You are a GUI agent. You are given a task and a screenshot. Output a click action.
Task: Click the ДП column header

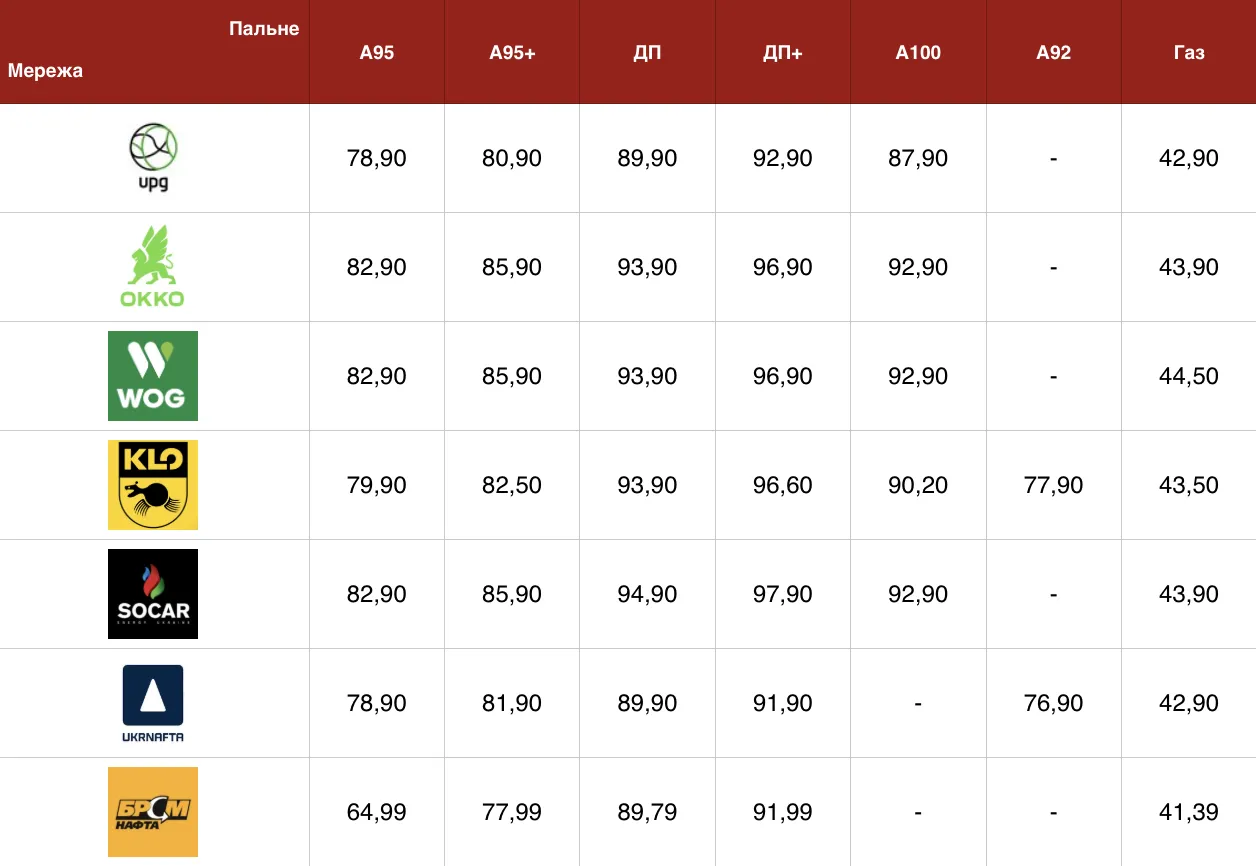click(647, 53)
